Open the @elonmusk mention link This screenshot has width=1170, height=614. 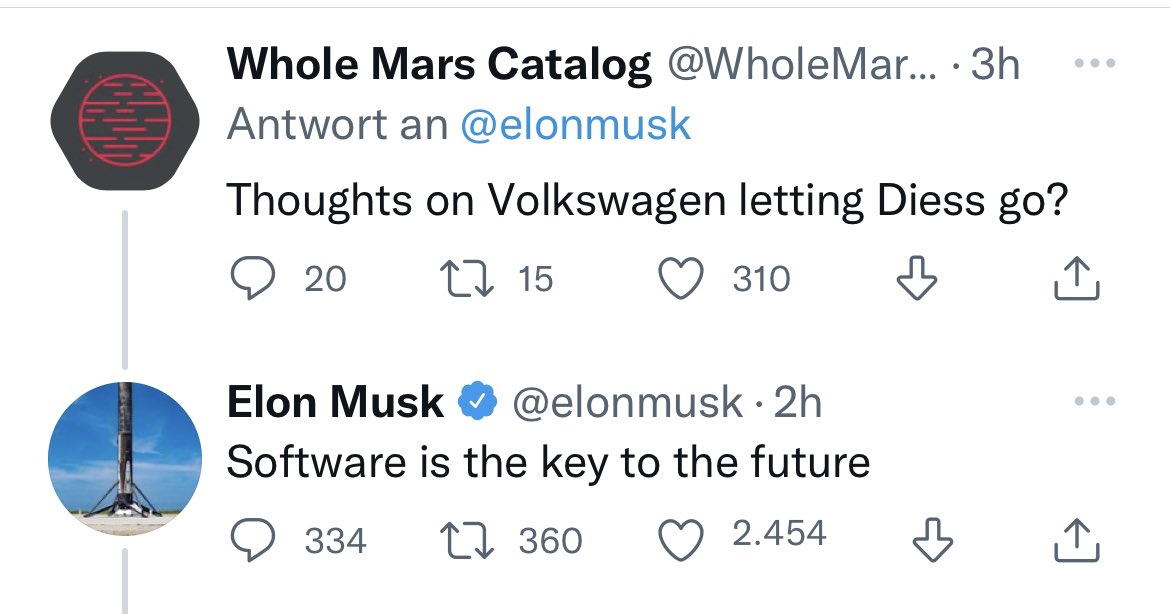tap(575, 125)
